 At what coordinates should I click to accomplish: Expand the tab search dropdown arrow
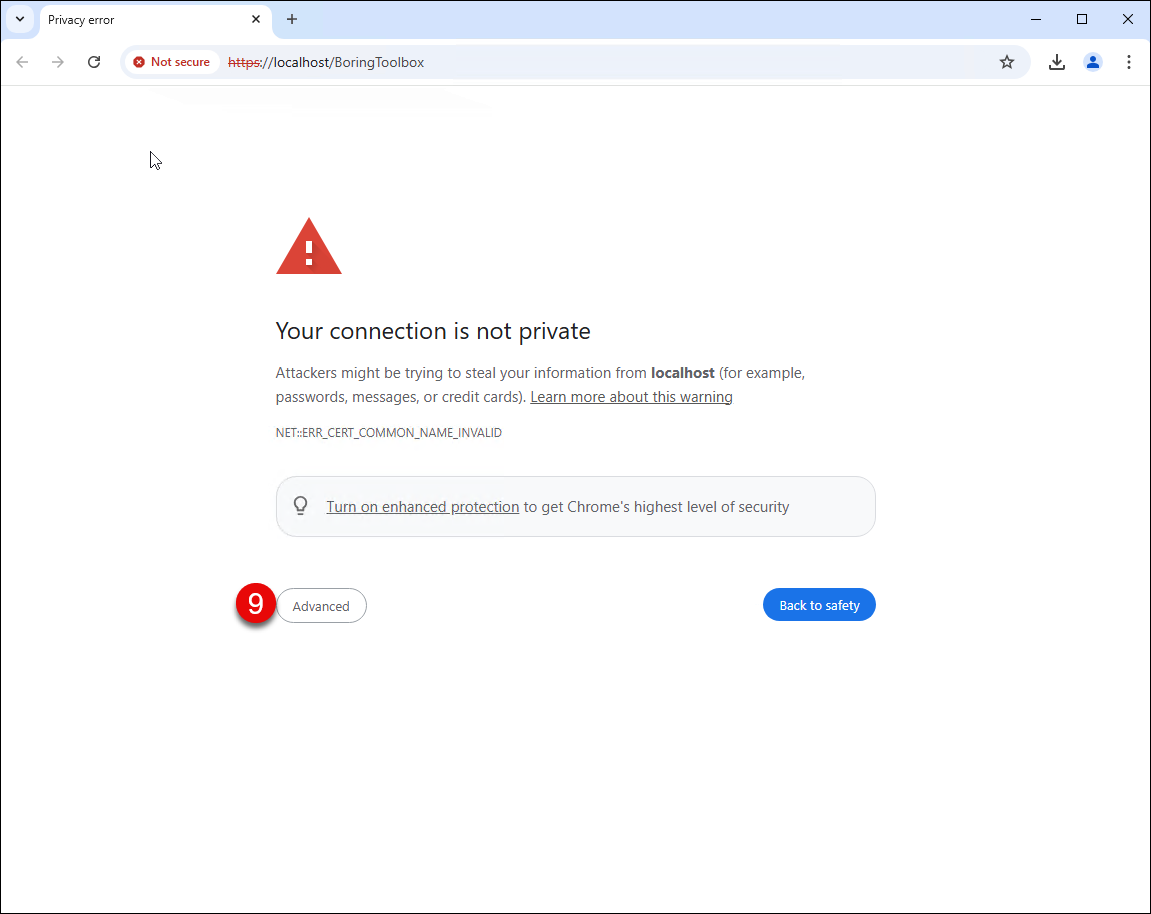[x=20, y=19]
